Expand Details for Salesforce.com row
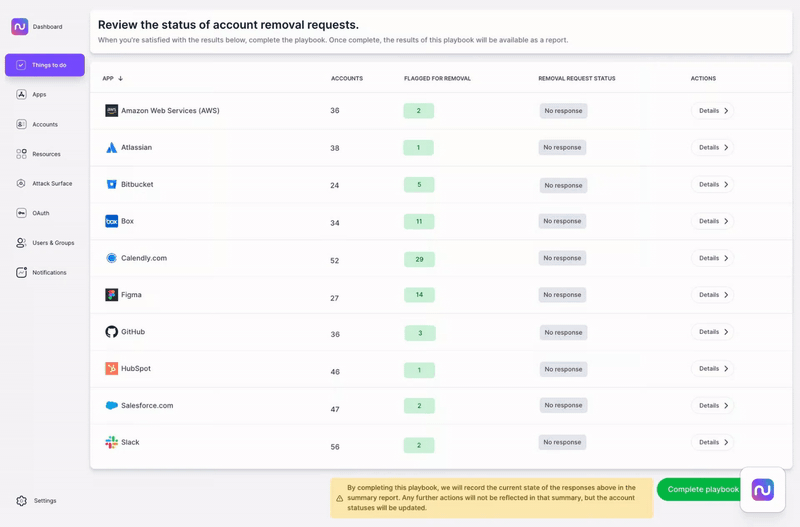This screenshot has height=527, width=800. click(x=712, y=405)
